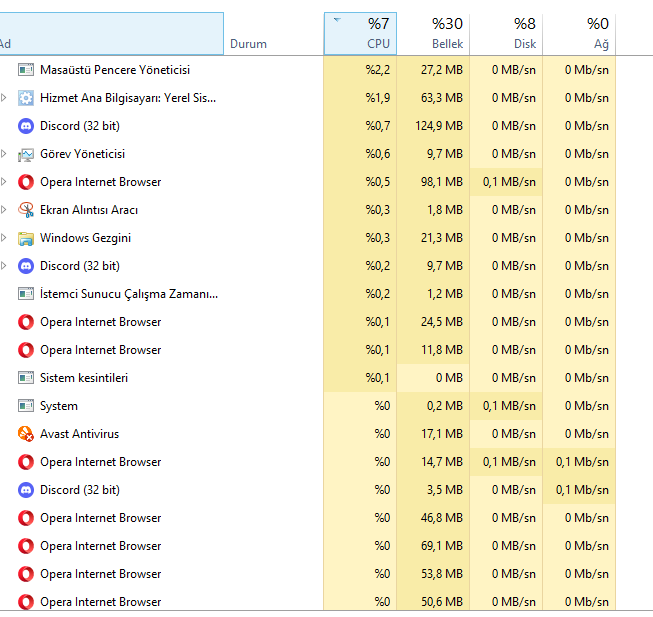Click the Ekran Alıntısı Aracı scissors icon
The width and height of the screenshot is (653, 617).
tap(26, 210)
